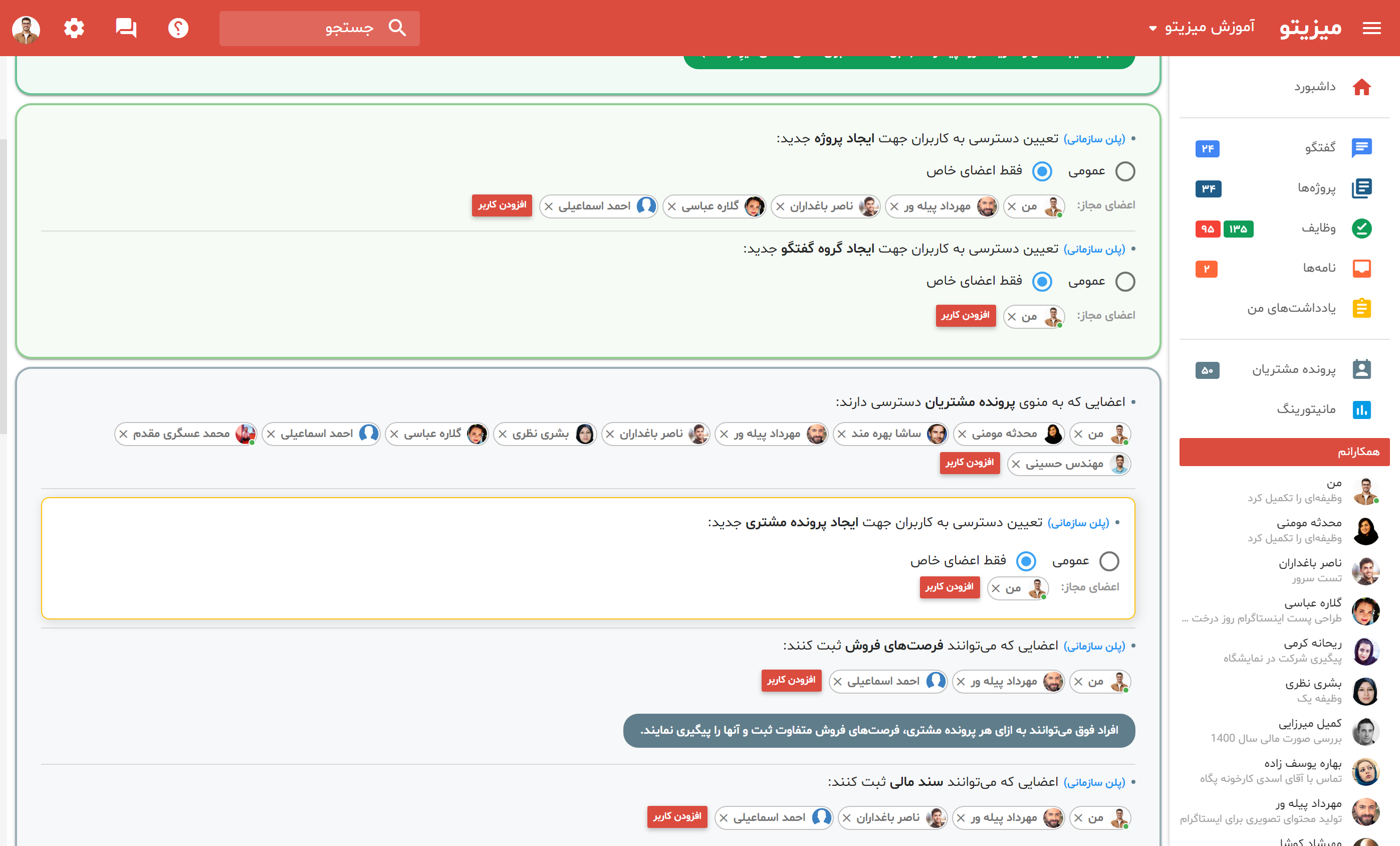
Task: Select عمومی for new customer file creation
Action: point(1109,561)
